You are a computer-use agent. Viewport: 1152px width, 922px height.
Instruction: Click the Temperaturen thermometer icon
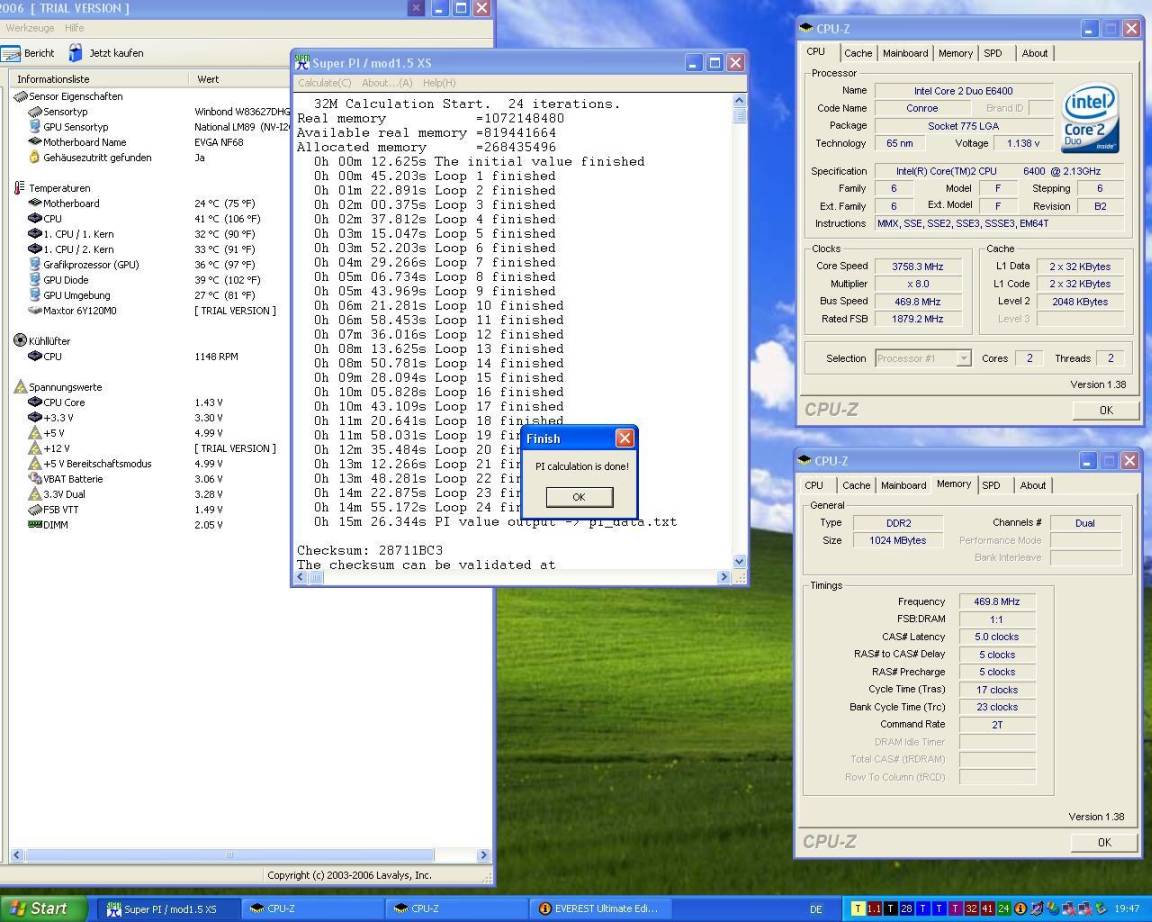(19, 187)
